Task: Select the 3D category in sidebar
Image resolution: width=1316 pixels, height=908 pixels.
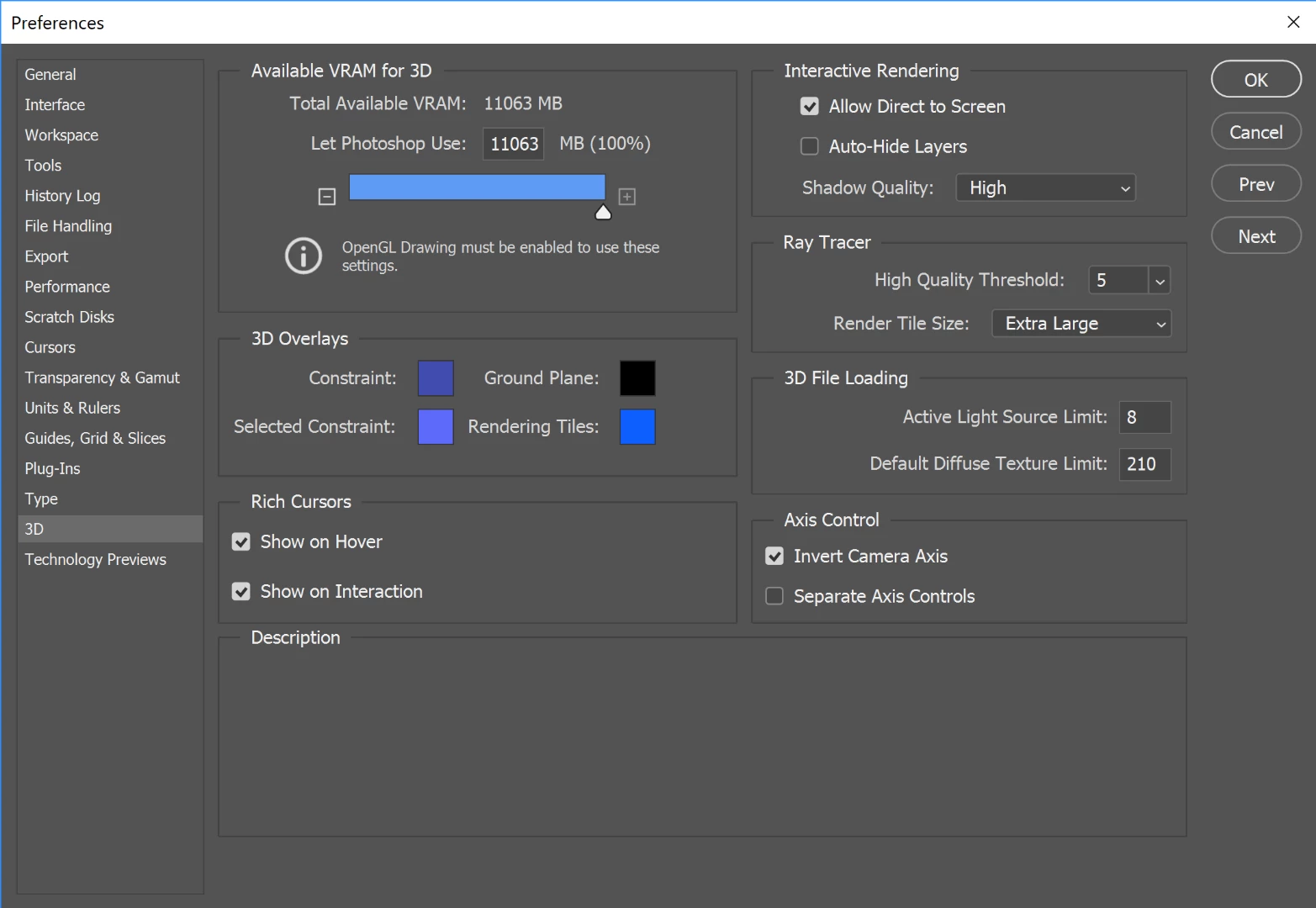Action: 110,529
